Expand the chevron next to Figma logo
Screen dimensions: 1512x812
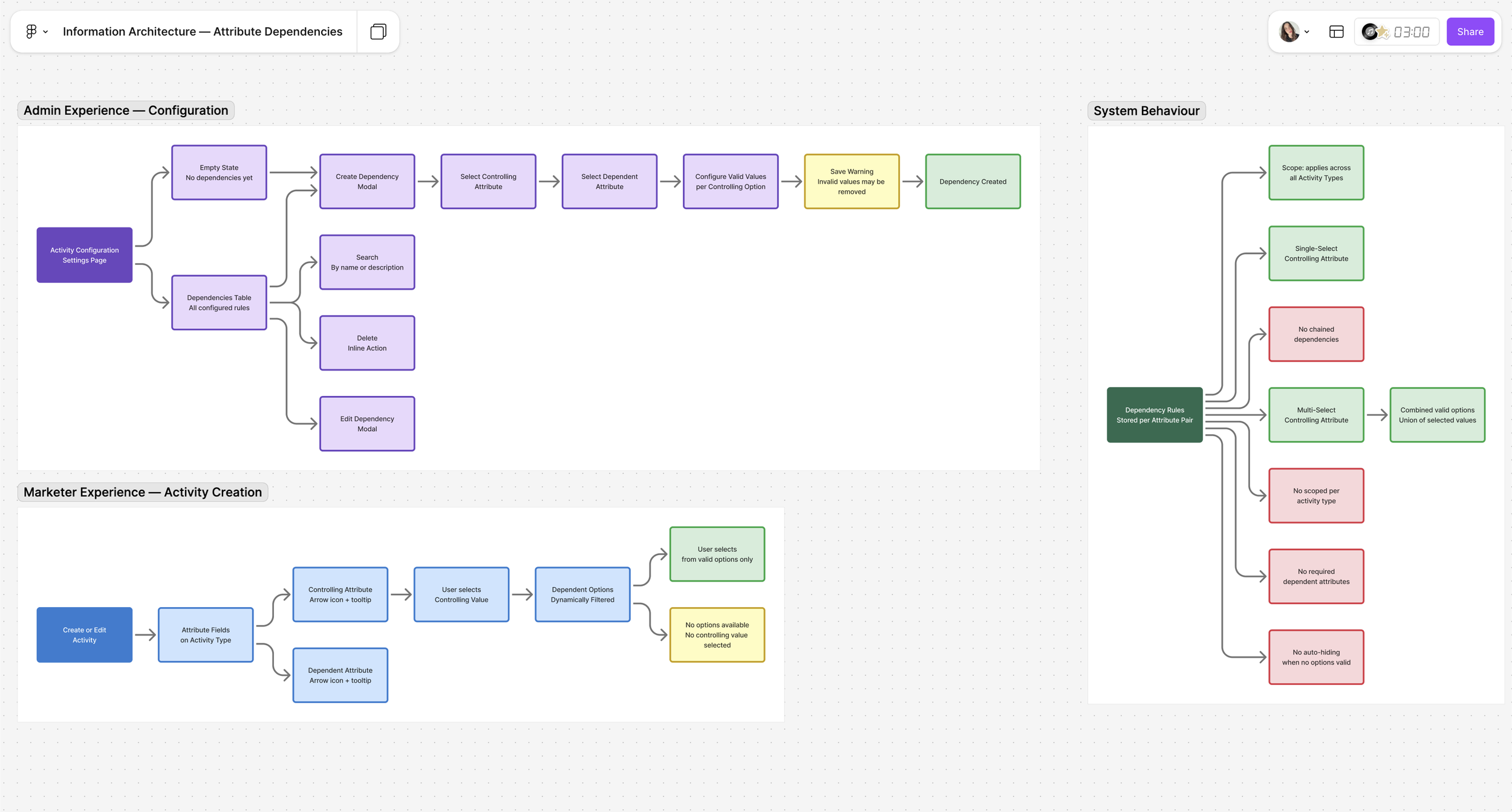coord(46,32)
